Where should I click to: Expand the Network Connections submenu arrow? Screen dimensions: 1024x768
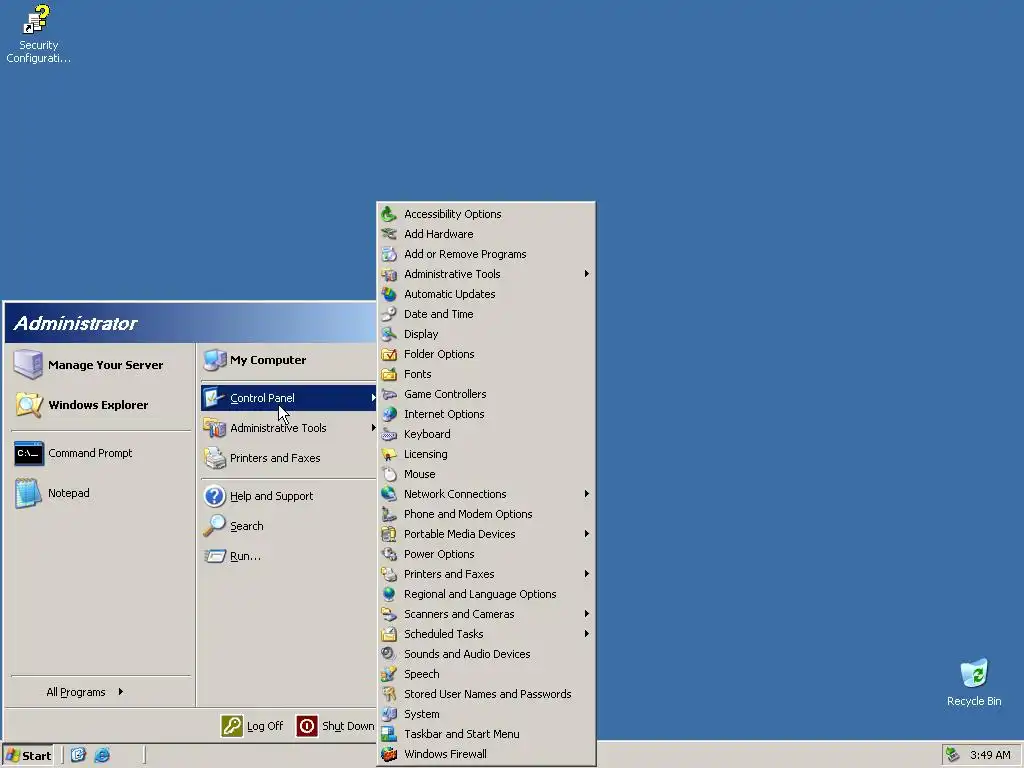tap(586, 494)
